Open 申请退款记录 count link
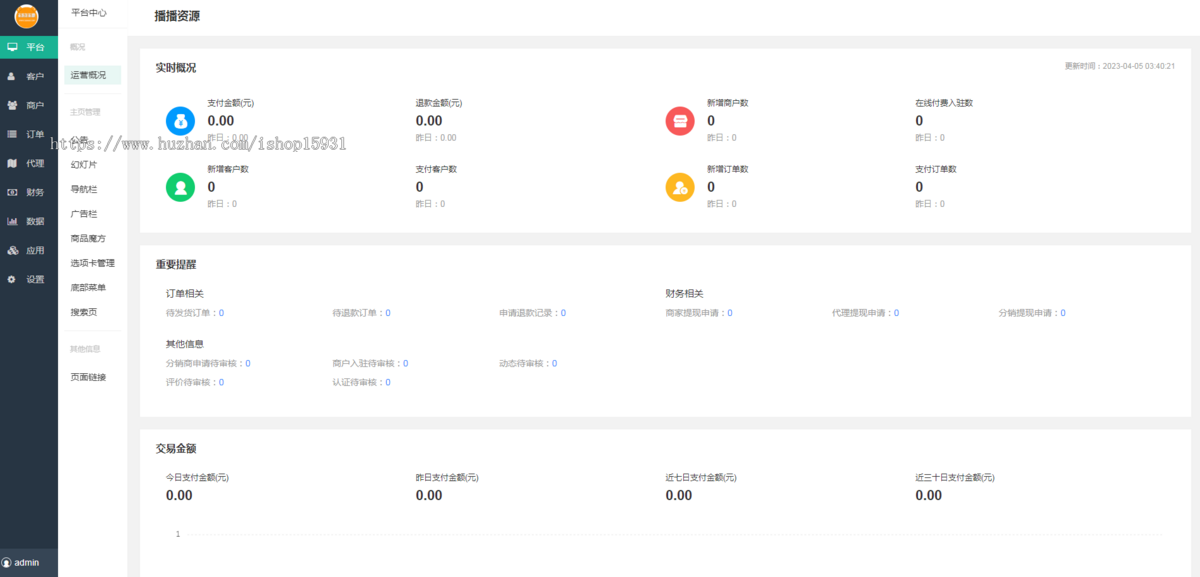 (563, 313)
